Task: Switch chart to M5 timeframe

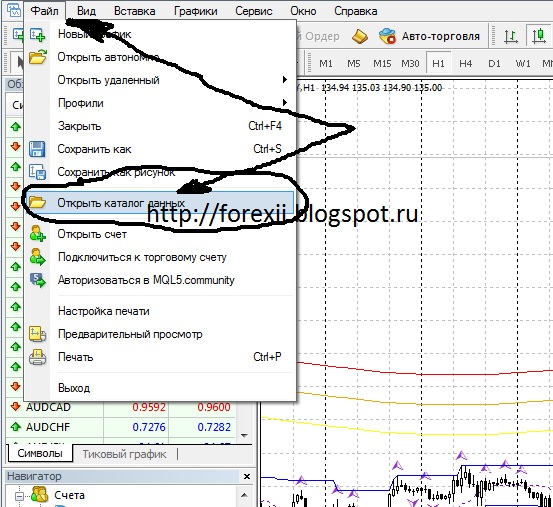Action: pos(353,63)
